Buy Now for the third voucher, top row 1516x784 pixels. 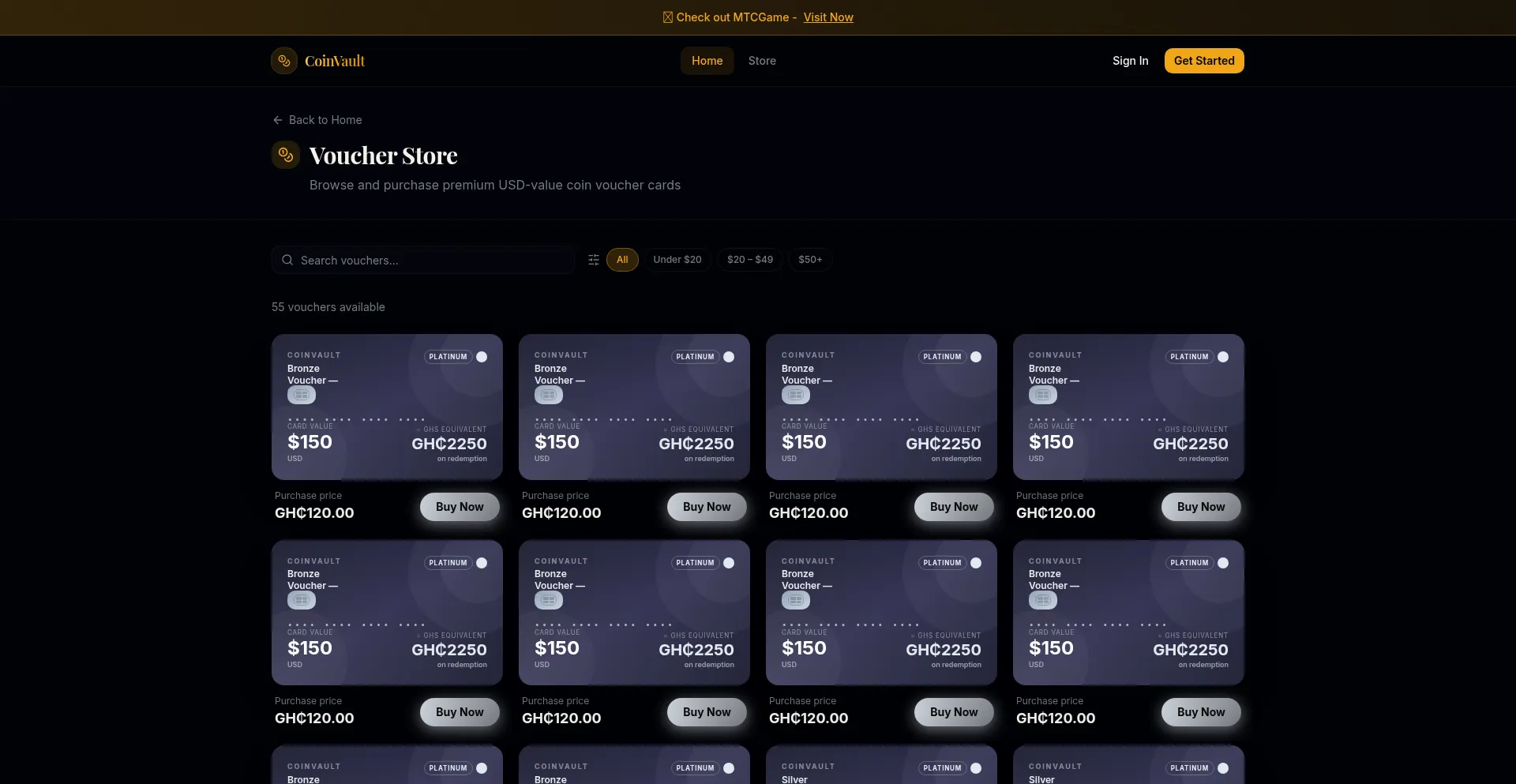954,507
